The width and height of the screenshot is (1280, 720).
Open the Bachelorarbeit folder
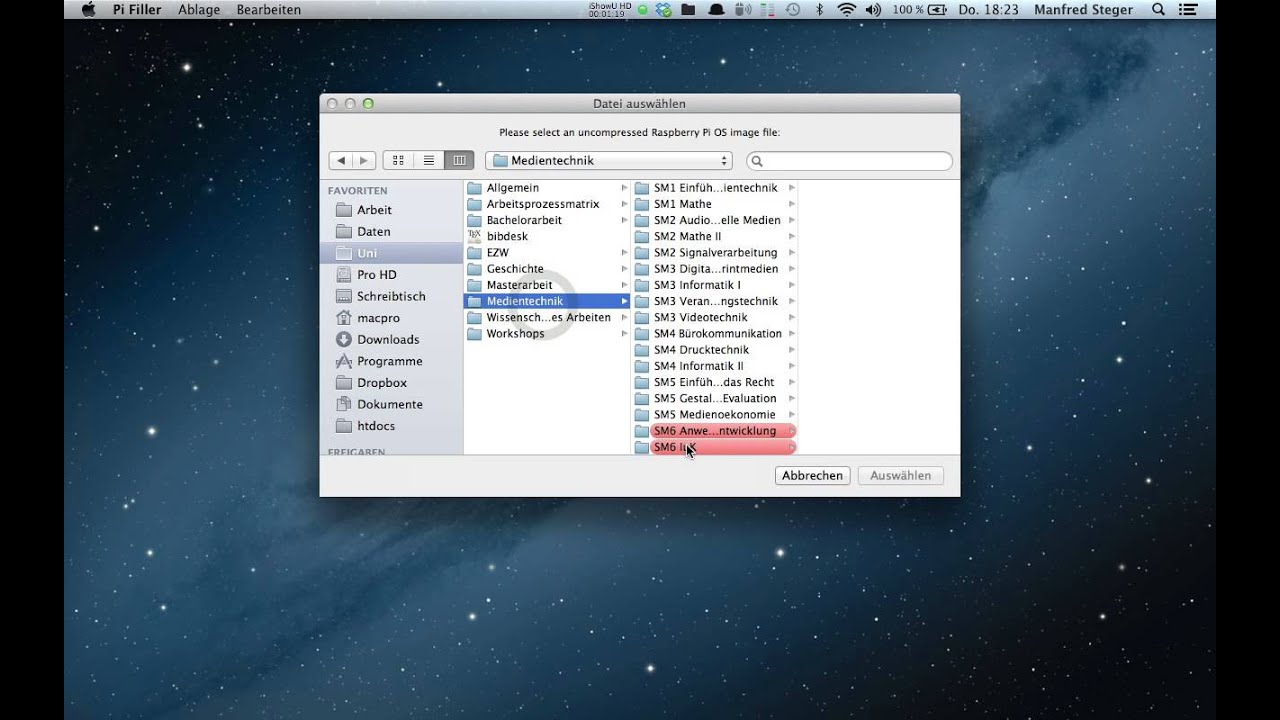(547, 220)
